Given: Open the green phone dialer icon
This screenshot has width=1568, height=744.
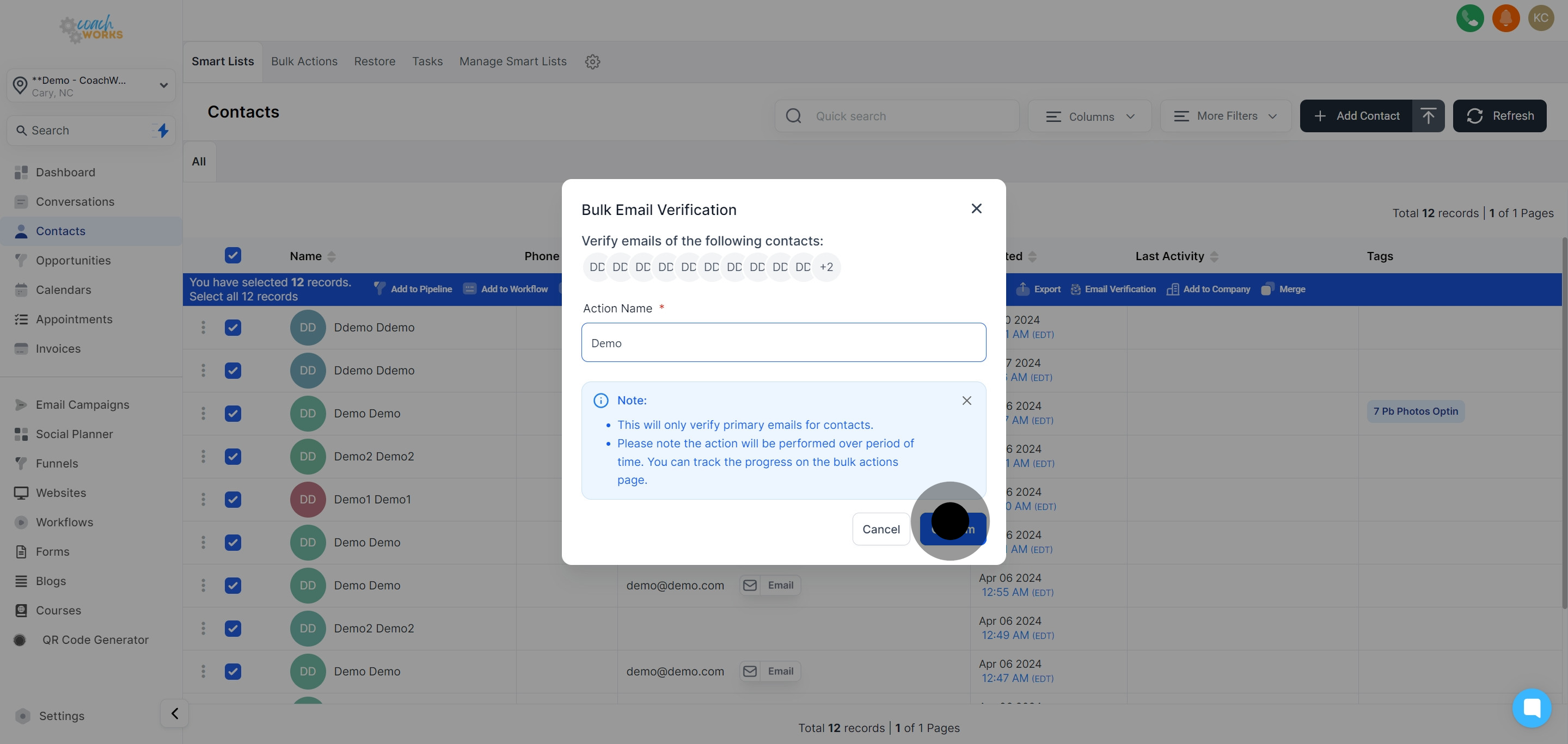Looking at the screenshot, I should click(x=1470, y=19).
